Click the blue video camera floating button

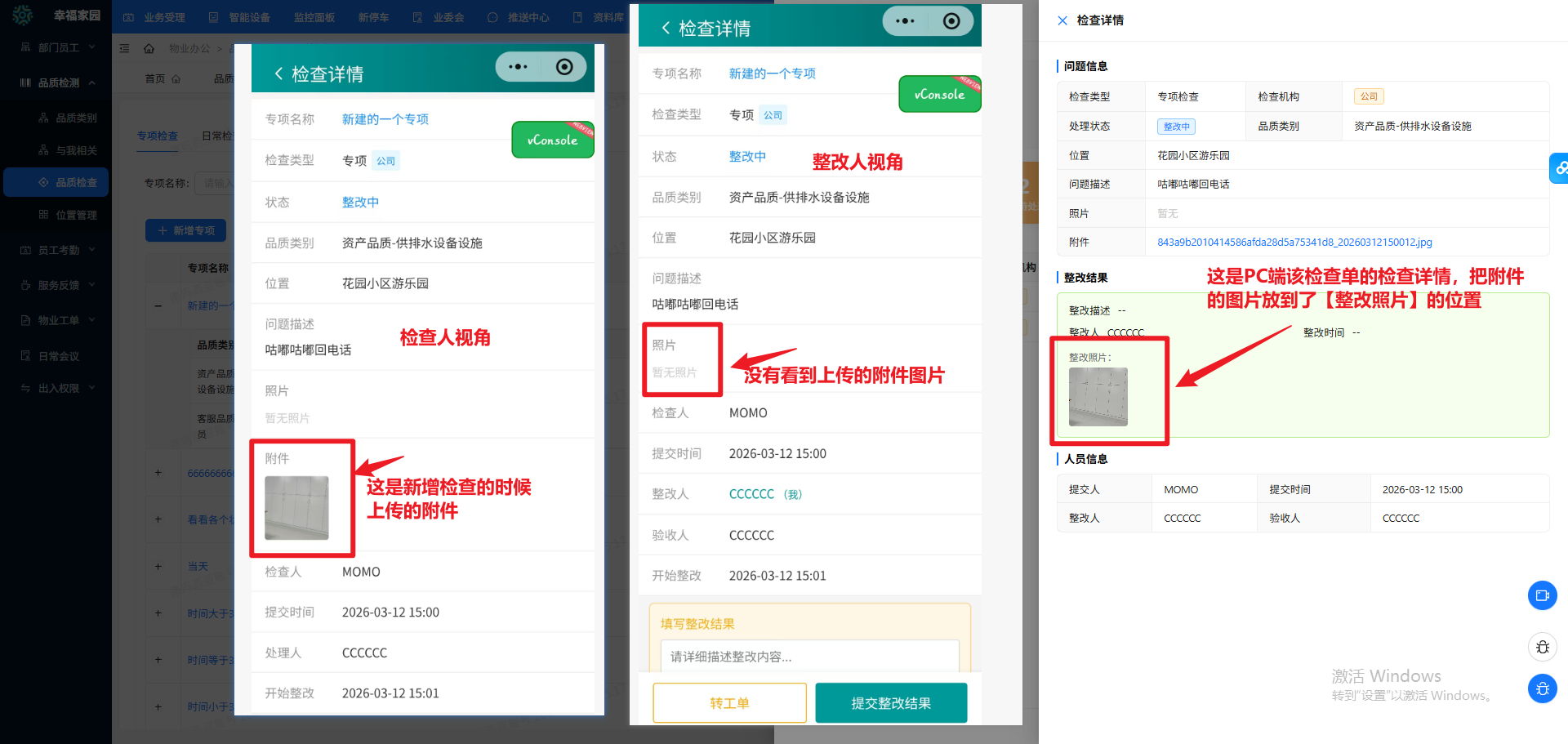point(1542,595)
